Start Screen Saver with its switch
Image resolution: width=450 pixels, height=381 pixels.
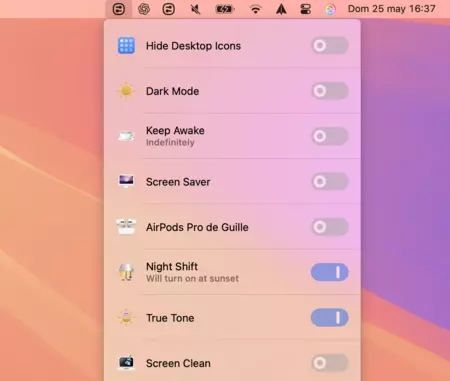[x=330, y=182]
